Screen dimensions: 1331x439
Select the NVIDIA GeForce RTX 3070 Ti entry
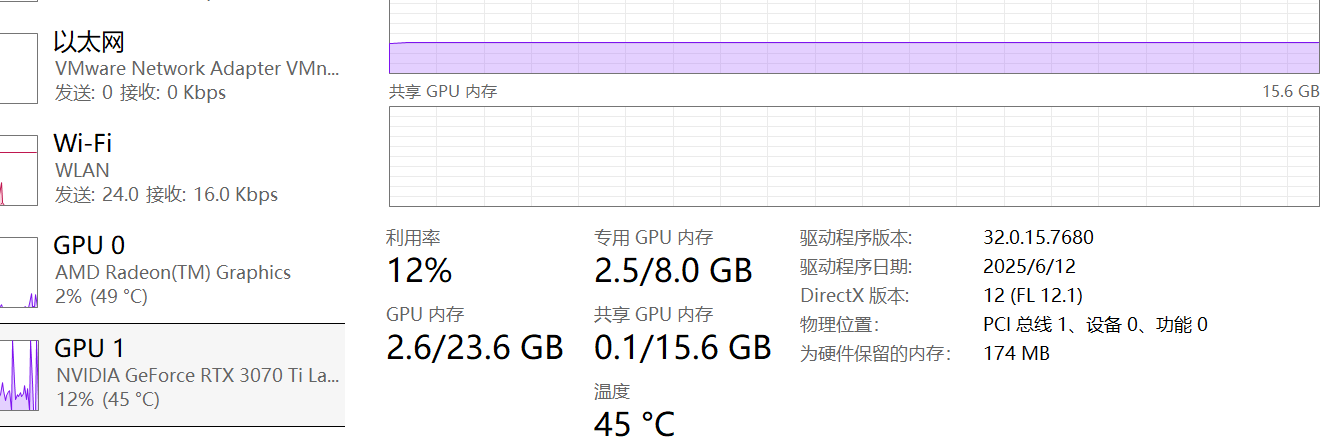pyautogui.click(x=196, y=374)
